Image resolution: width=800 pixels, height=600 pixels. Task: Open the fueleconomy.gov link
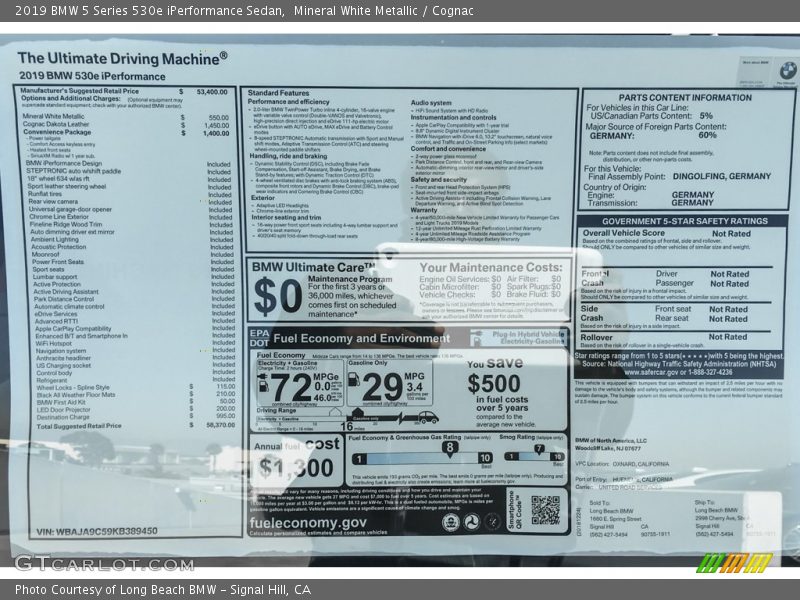(x=308, y=523)
